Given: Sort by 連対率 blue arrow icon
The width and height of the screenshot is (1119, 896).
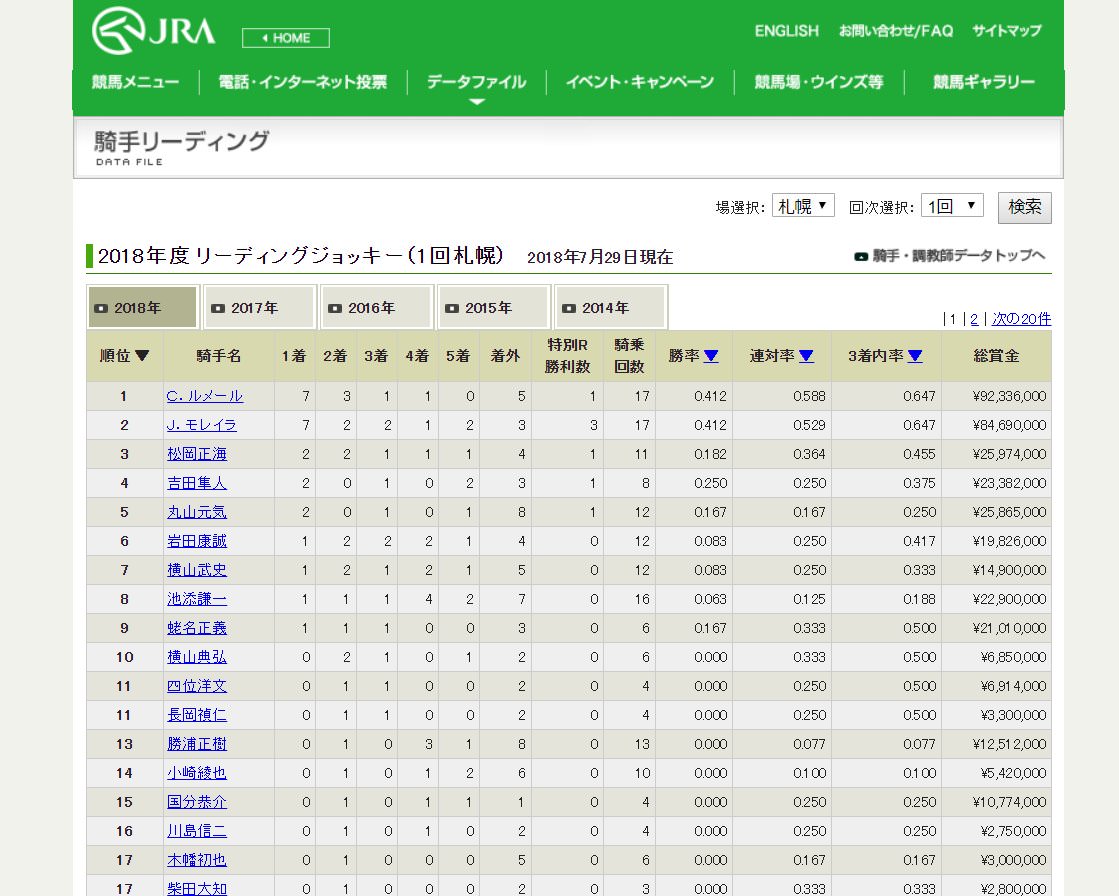Looking at the screenshot, I should pyautogui.click(x=806, y=355).
